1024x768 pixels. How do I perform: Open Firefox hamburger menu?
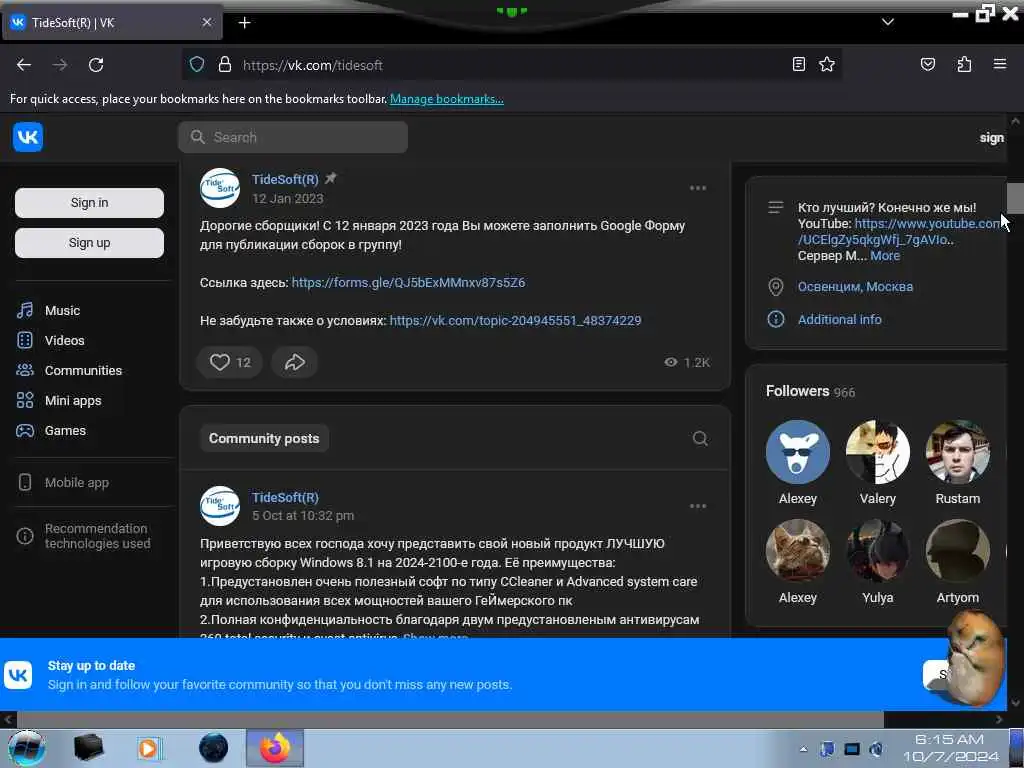(x=999, y=64)
